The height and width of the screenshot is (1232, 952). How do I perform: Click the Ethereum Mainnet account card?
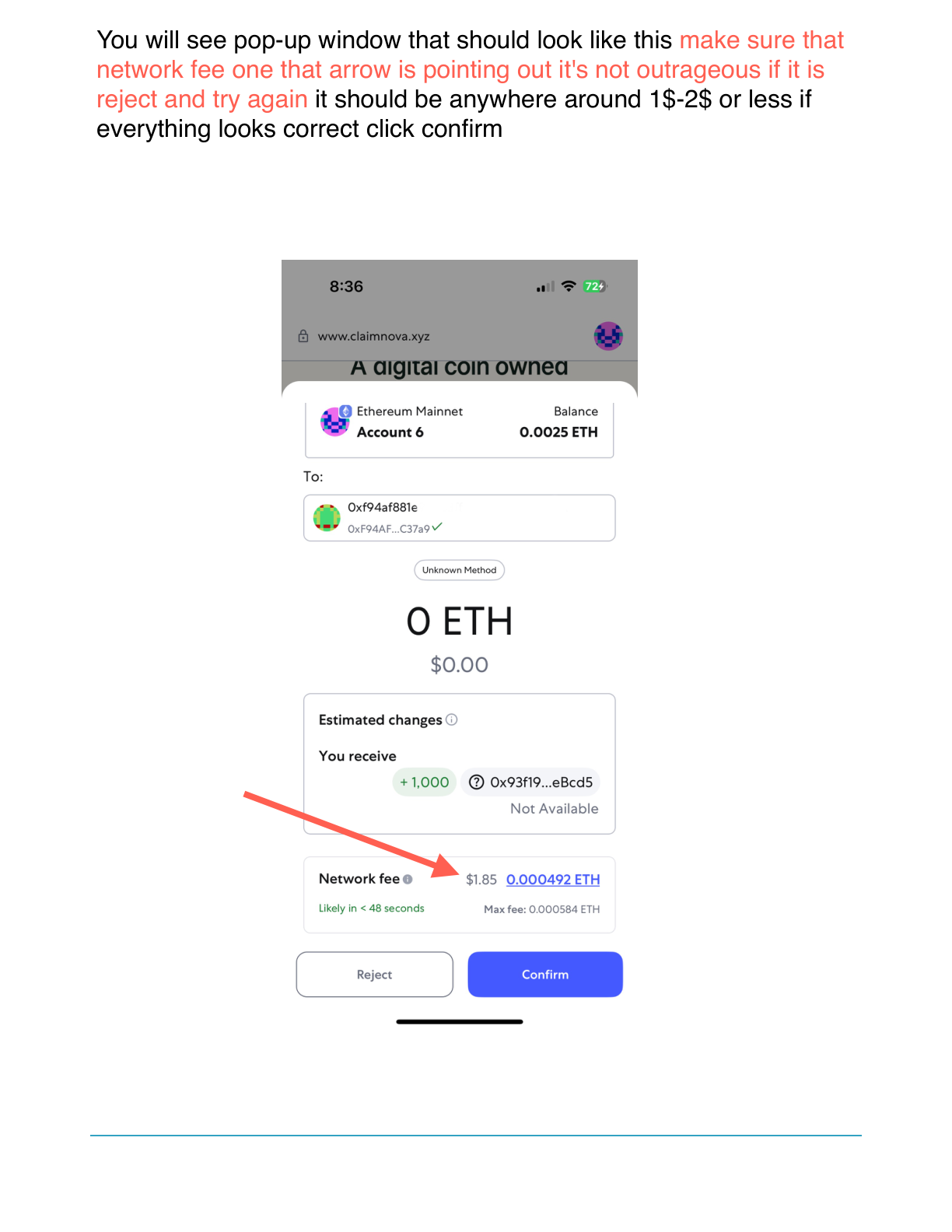pos(459,429)
